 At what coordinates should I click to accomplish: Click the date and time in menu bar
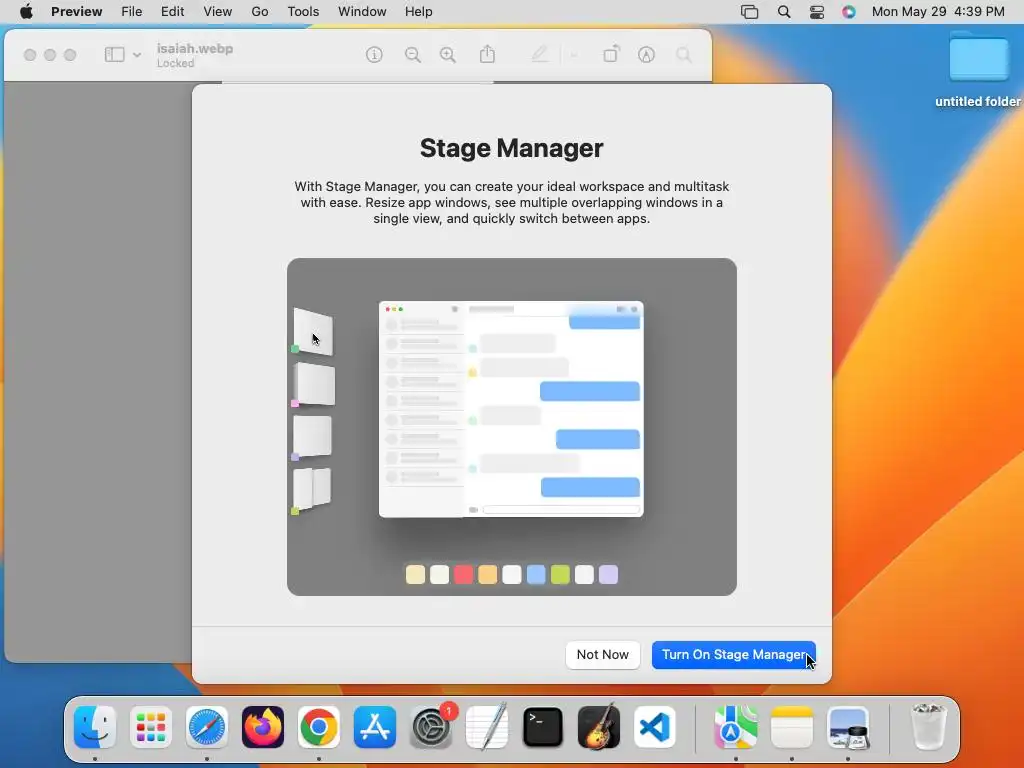click(938, 12)
